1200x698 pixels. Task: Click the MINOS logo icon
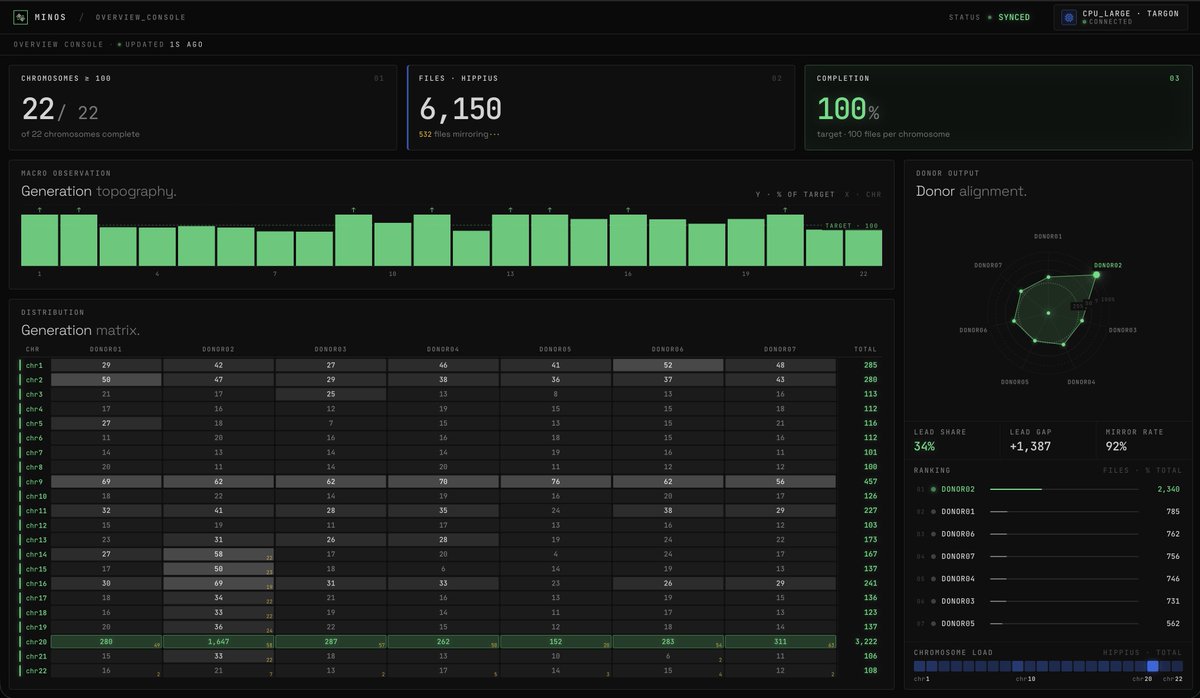coord(21,17)
